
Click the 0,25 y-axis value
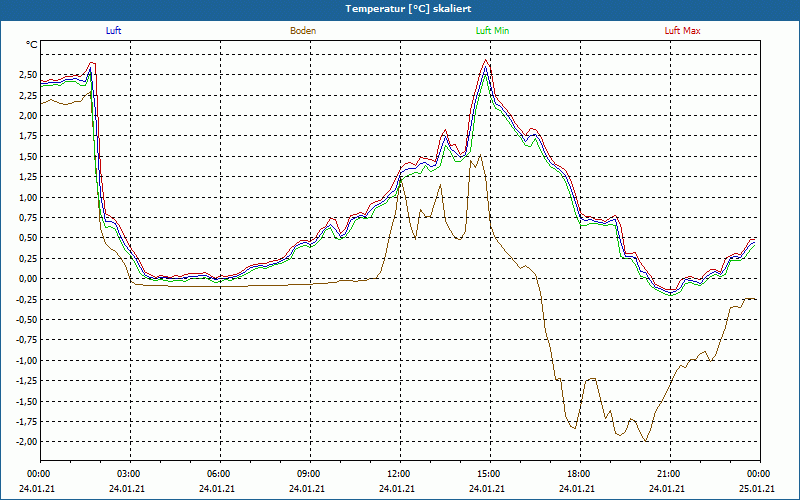tap(29, 259)
